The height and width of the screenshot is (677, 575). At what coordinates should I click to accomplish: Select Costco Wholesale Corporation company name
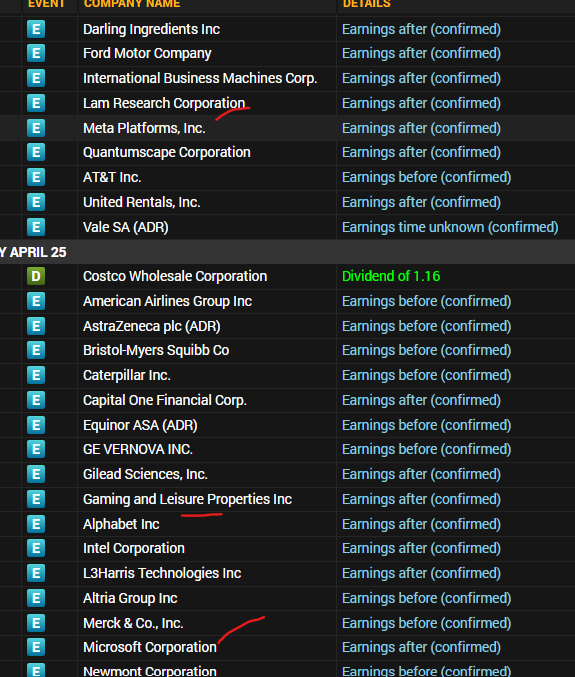click(175, 276)
